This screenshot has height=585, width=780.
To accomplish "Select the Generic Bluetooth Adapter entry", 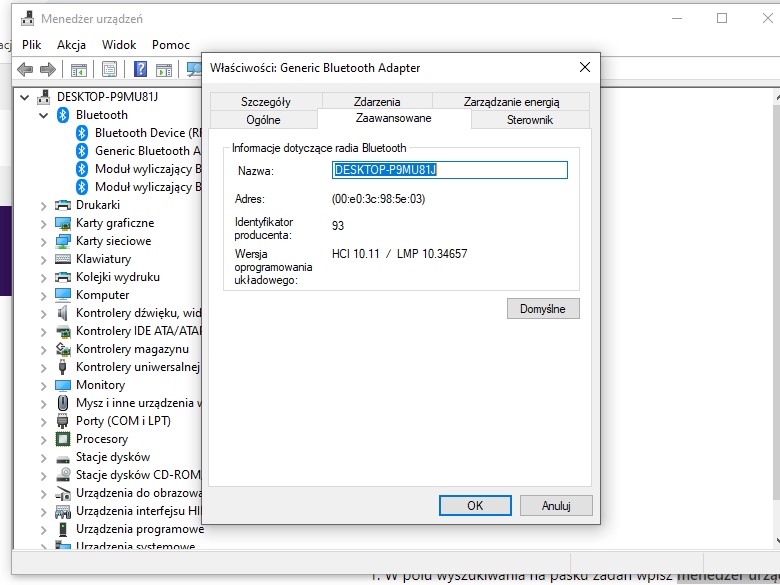I will tap(148, 151).
